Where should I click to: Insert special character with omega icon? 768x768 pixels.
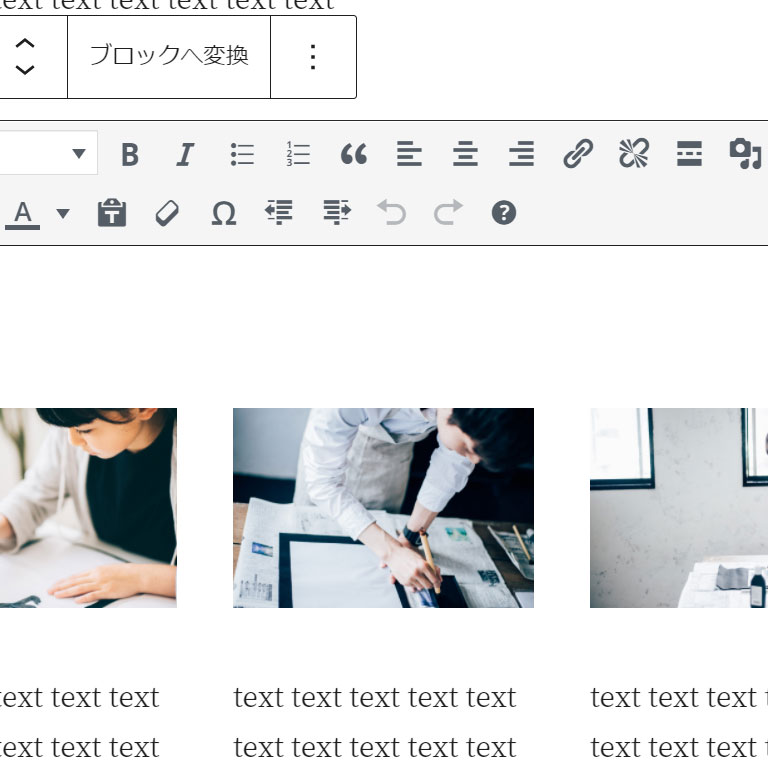click(x=224, y=214)
